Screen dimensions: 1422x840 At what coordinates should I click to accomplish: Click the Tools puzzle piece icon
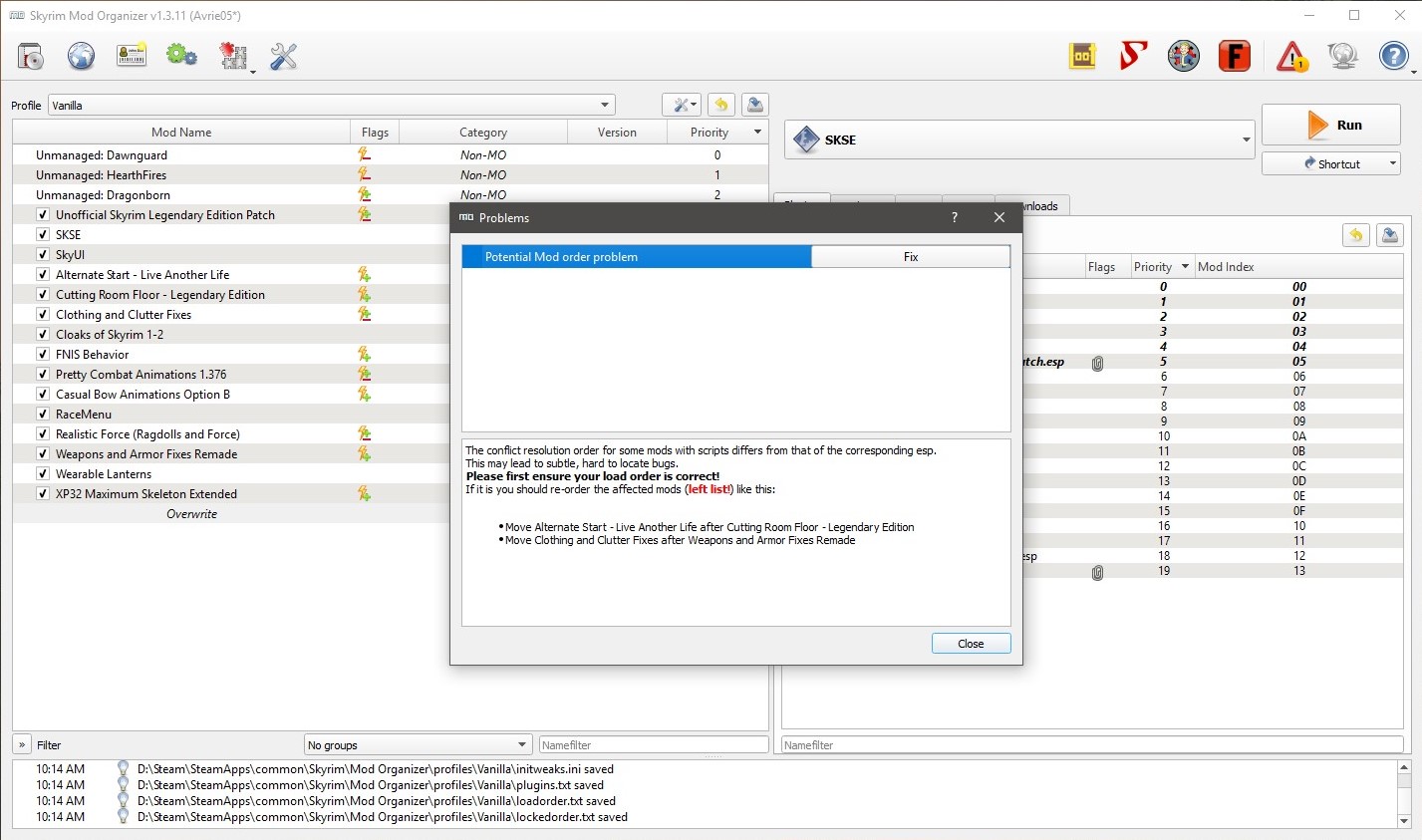234,57
